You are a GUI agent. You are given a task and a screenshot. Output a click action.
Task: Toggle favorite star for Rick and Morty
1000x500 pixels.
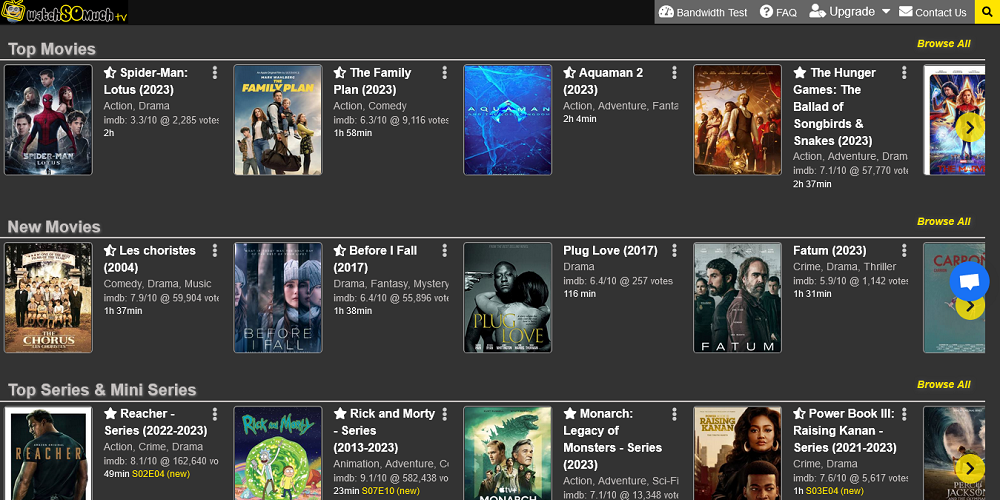point(340,413)
